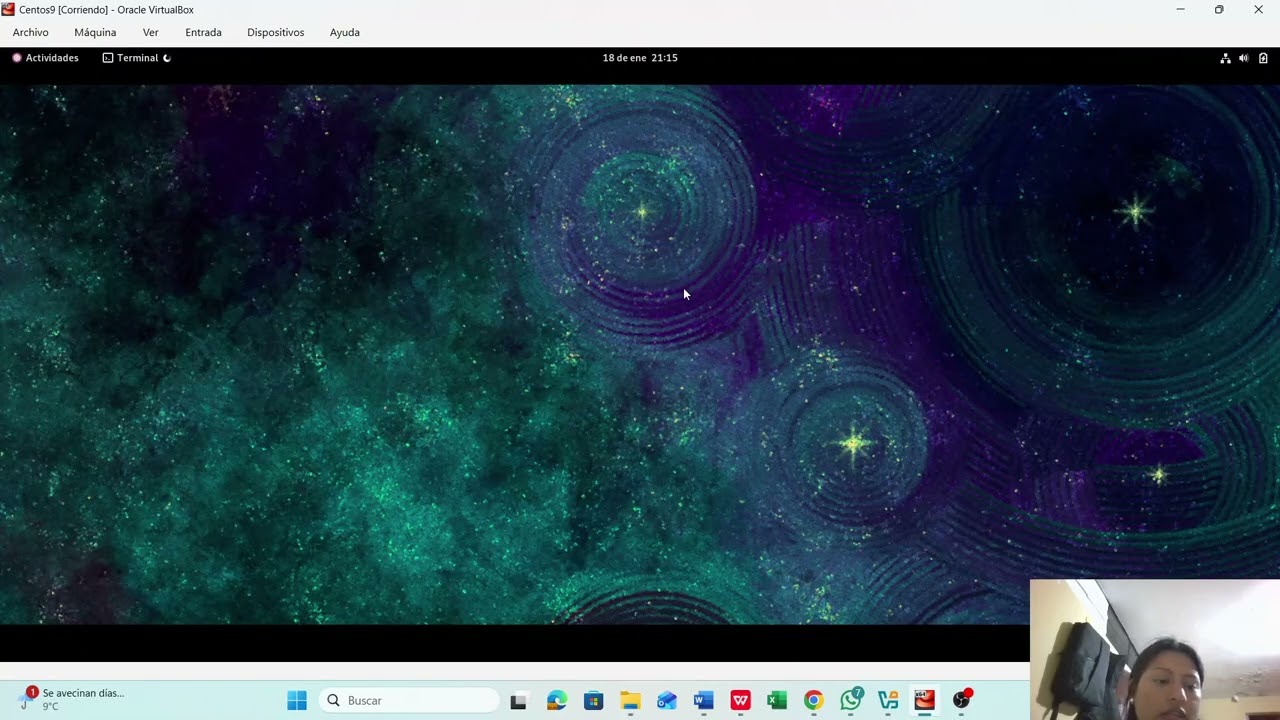Open the Máquina menu
1280x720 pixels.
click(95, 32)
